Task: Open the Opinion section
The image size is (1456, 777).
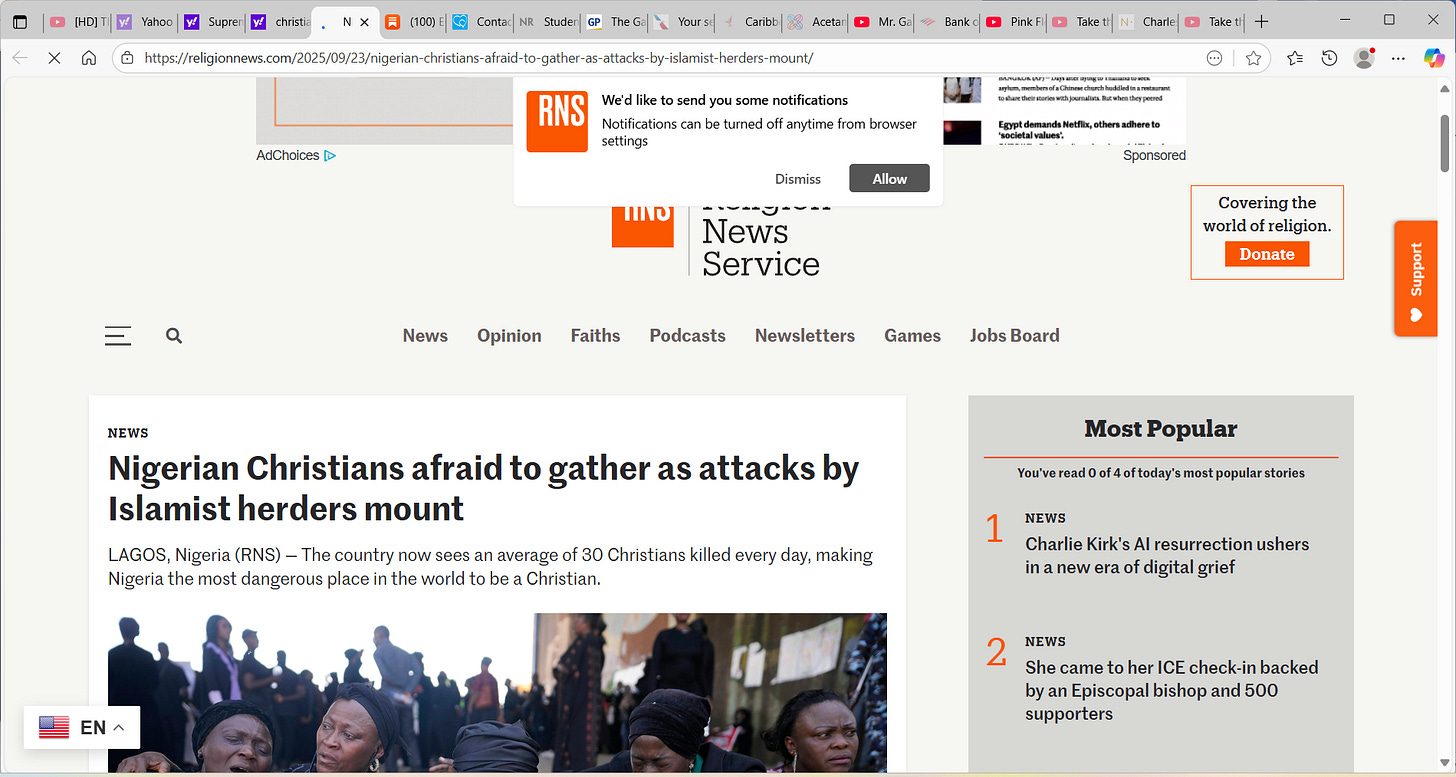Action: click(509, 336)
